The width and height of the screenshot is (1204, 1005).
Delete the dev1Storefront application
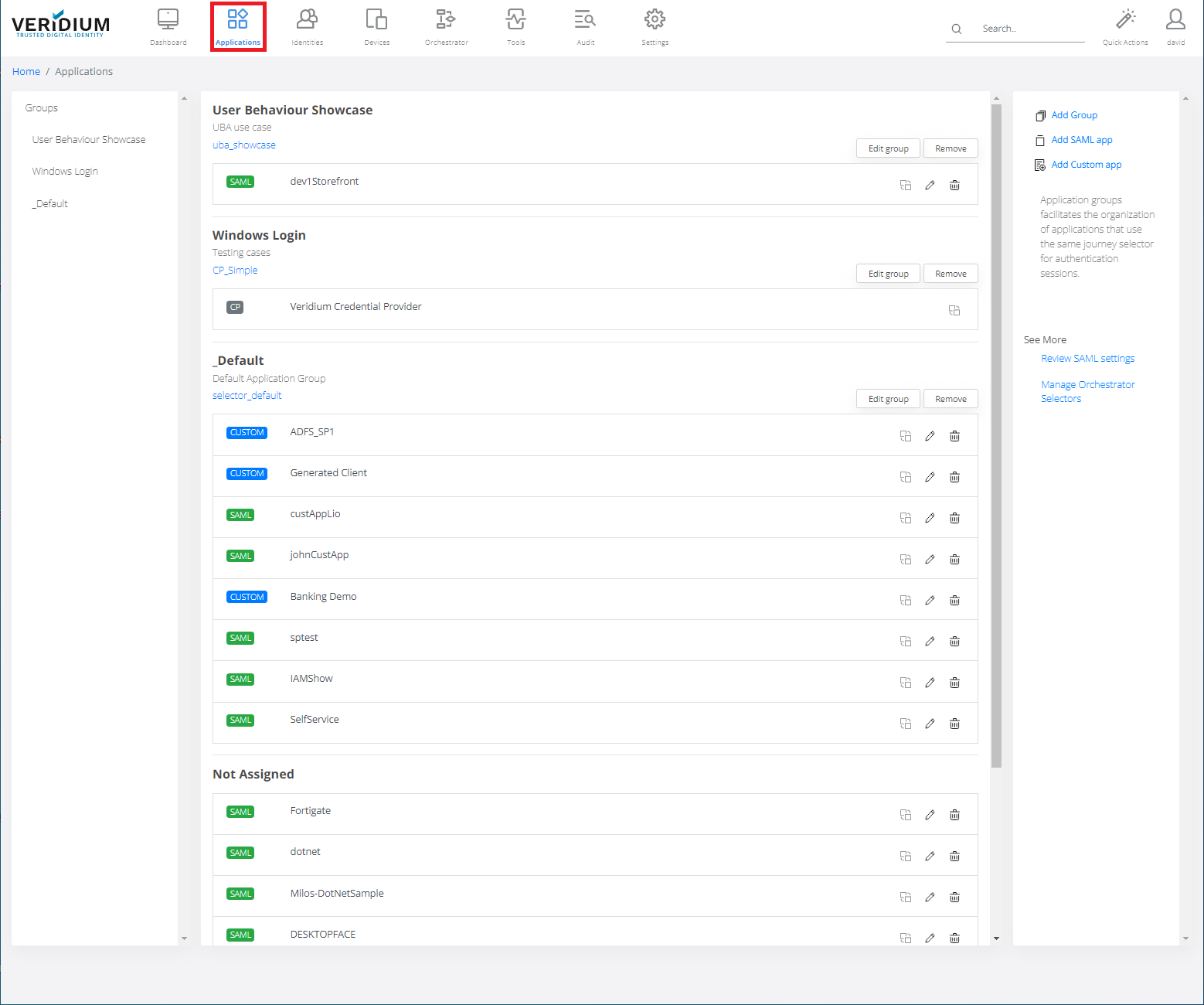point(954,186)
